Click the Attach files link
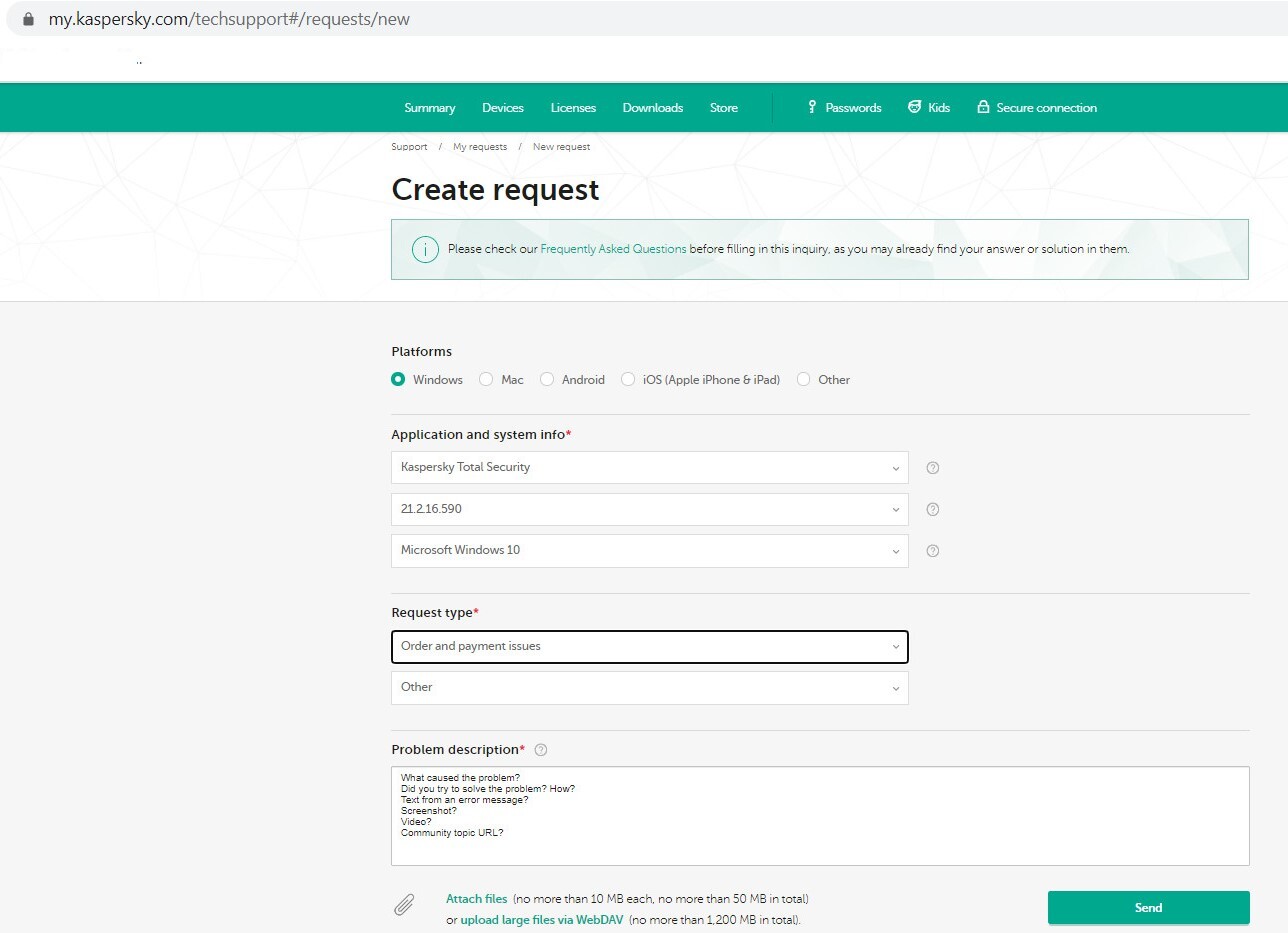 [x=477, y=899]
